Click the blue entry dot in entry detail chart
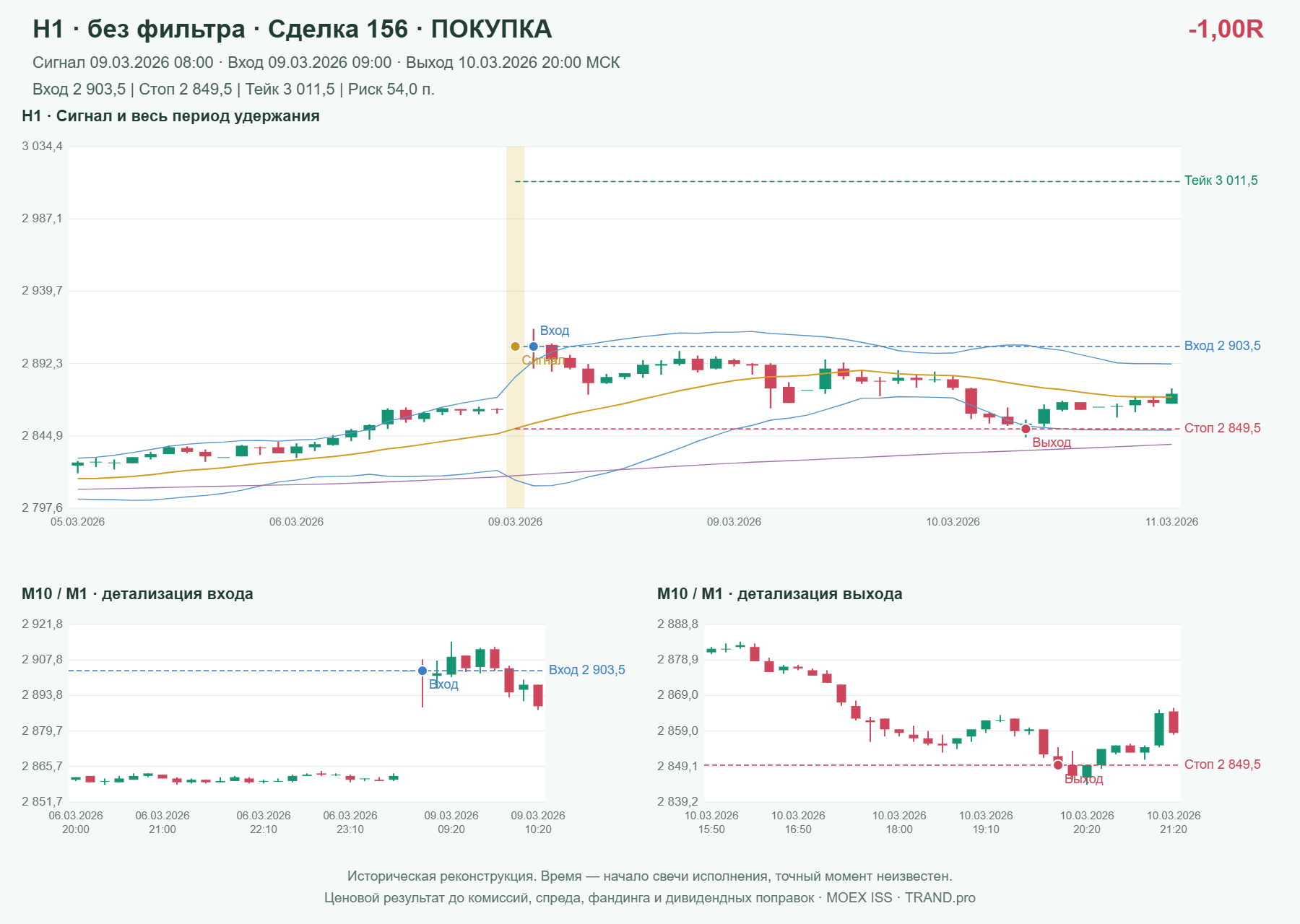 click(422, 671)
